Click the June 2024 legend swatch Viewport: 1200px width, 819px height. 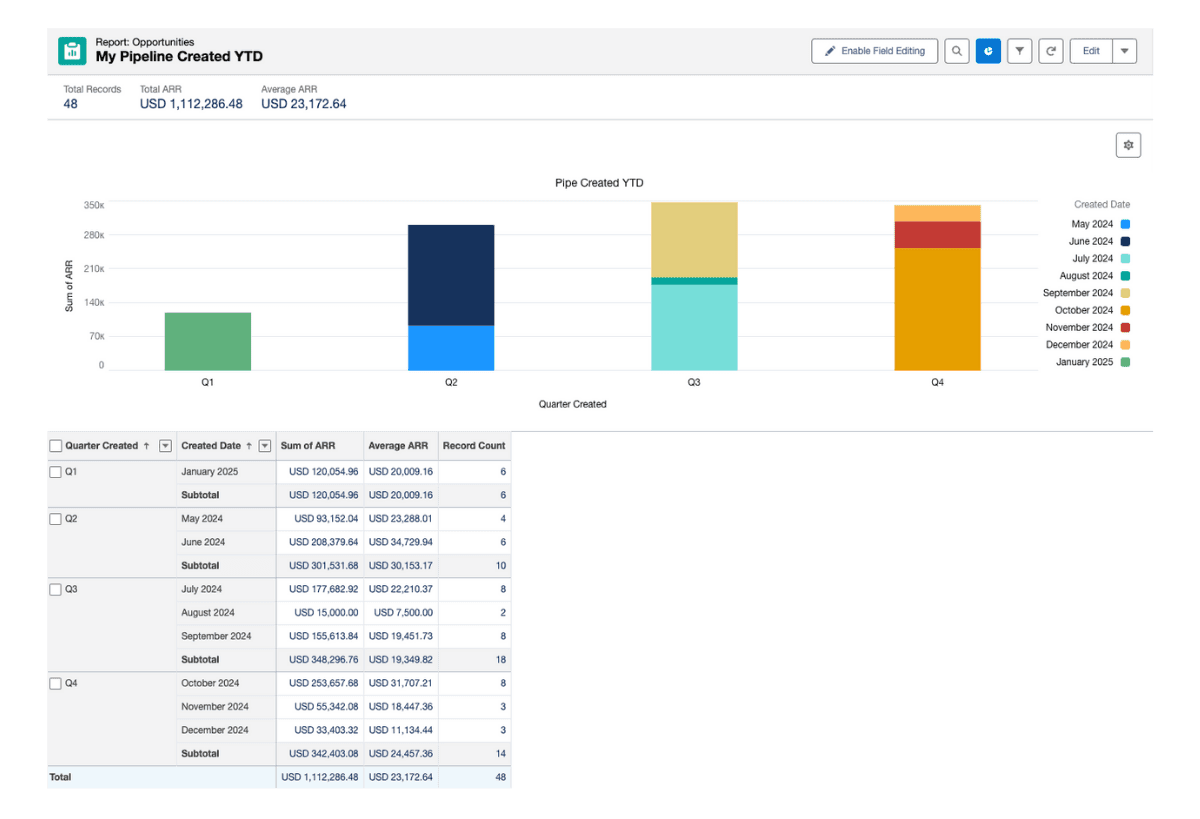tap(1125, 242)
